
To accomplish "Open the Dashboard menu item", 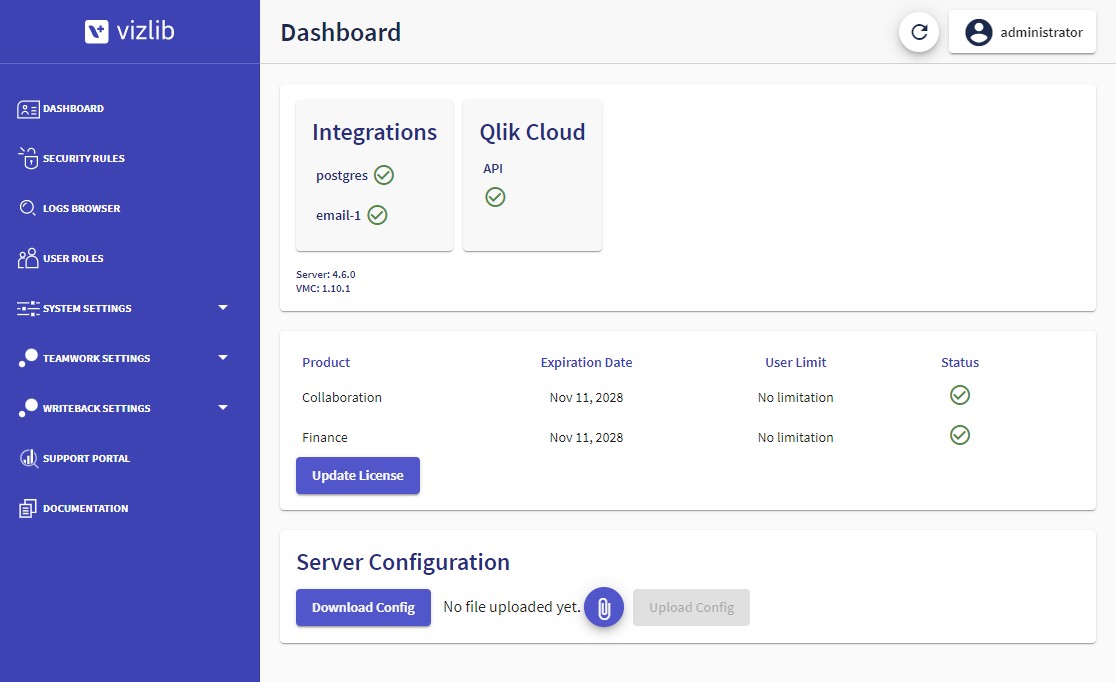I will [73, 109].
